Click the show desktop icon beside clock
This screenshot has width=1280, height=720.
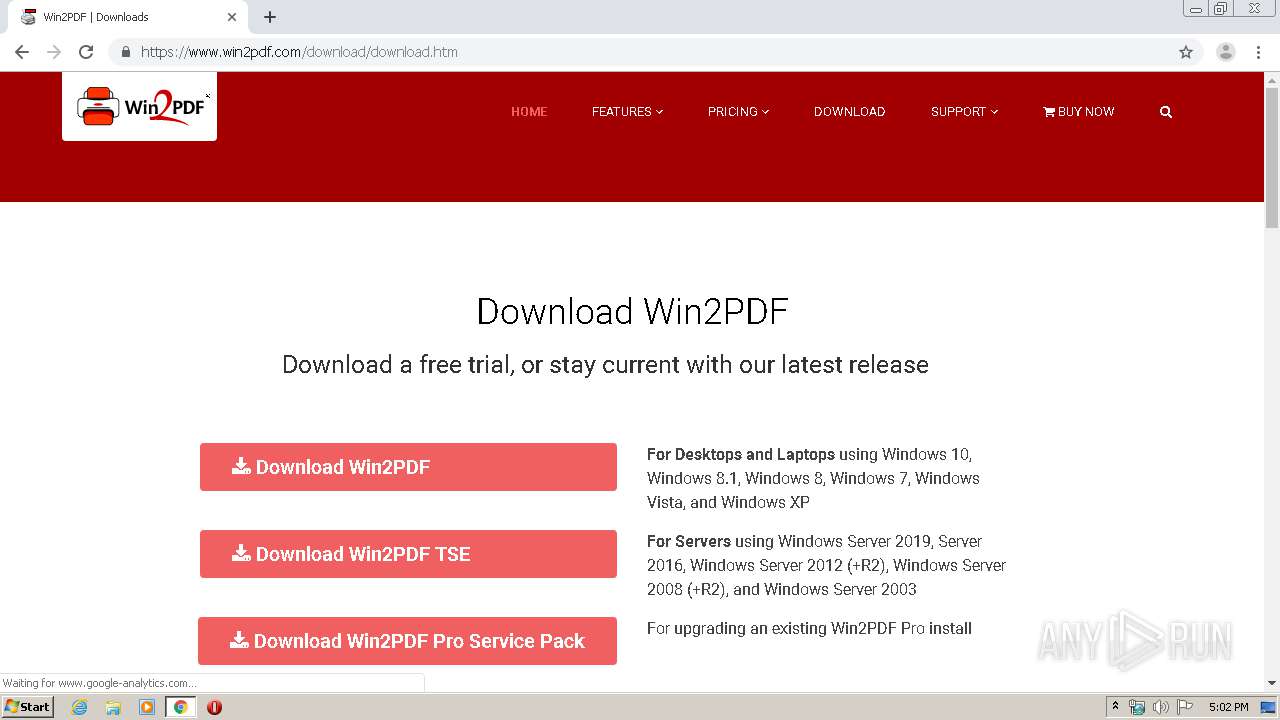(x=1269, y=707)
